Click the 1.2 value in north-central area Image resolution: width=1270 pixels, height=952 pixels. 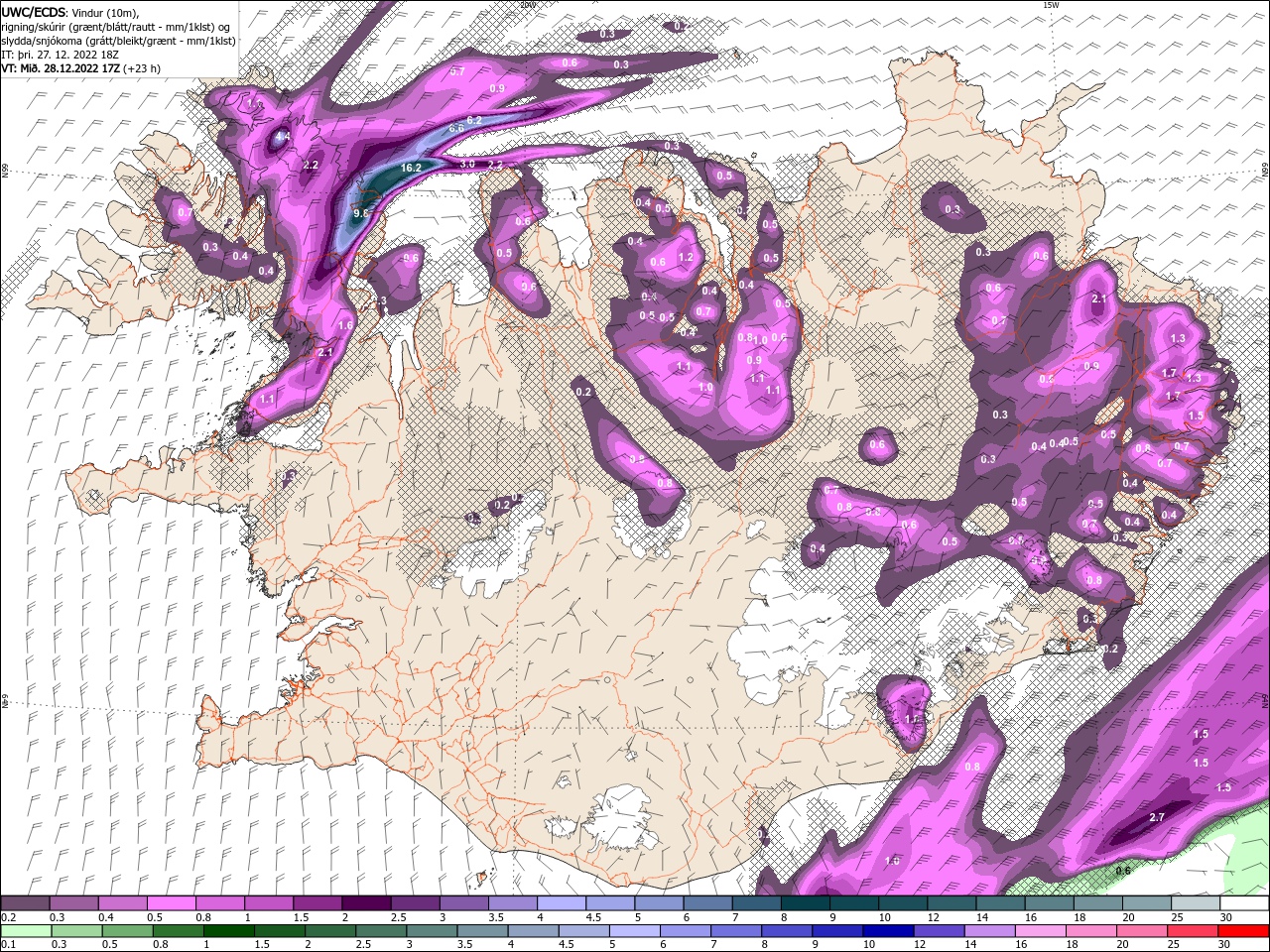click(685, 257)
